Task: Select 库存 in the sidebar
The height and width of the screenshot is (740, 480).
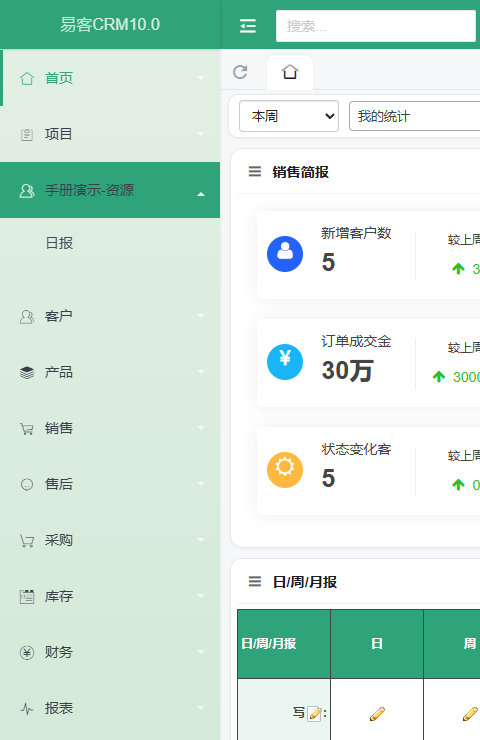Action: (110, 596)
